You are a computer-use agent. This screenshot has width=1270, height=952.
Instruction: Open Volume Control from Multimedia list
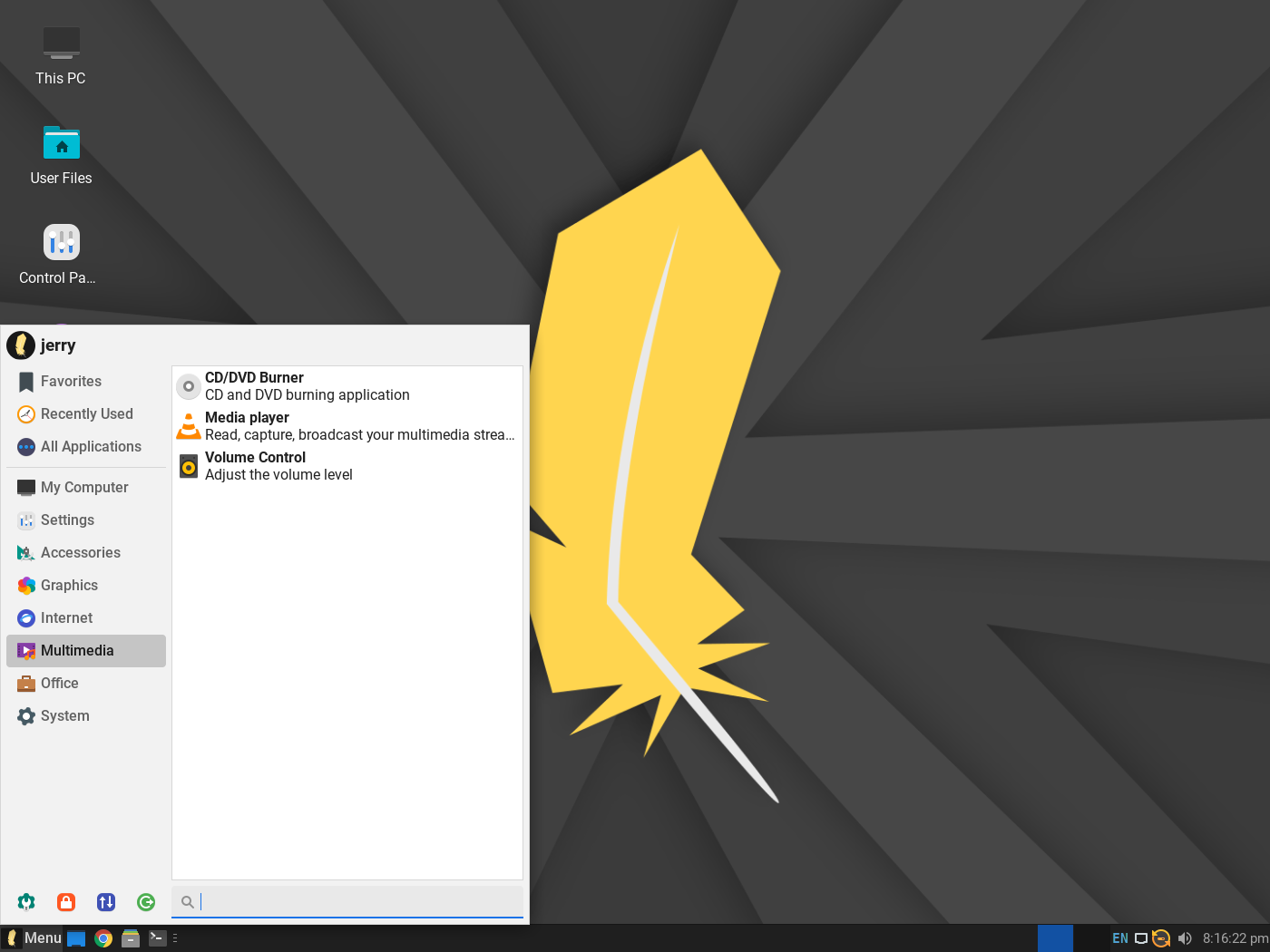tap(347, 466)
